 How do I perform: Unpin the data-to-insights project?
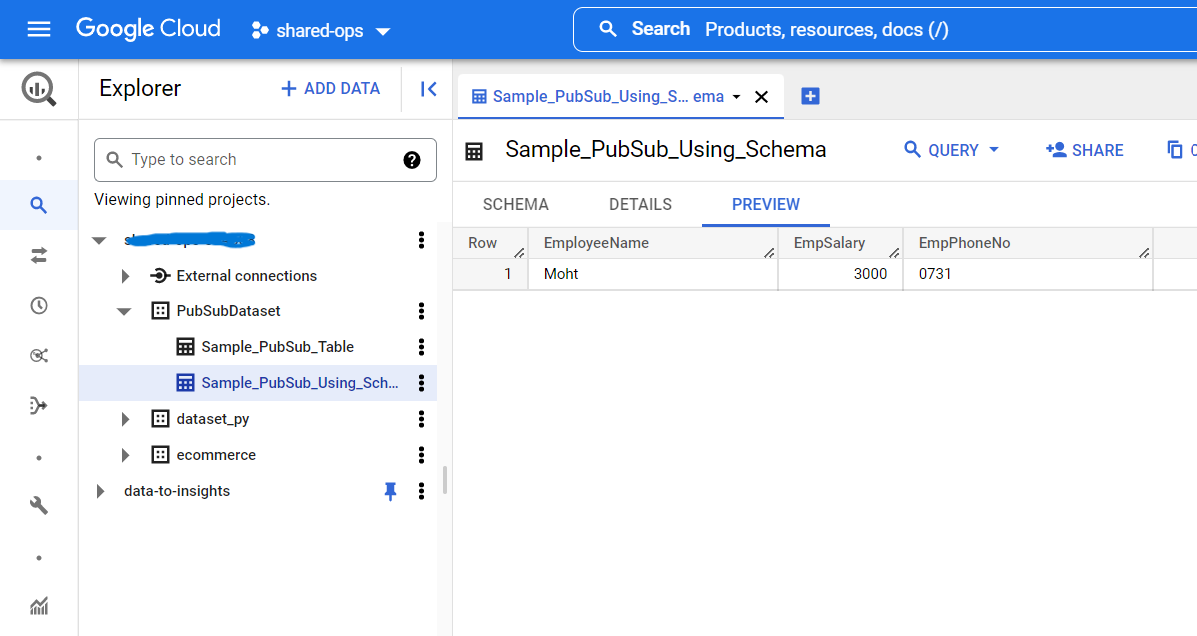[391, 490]
